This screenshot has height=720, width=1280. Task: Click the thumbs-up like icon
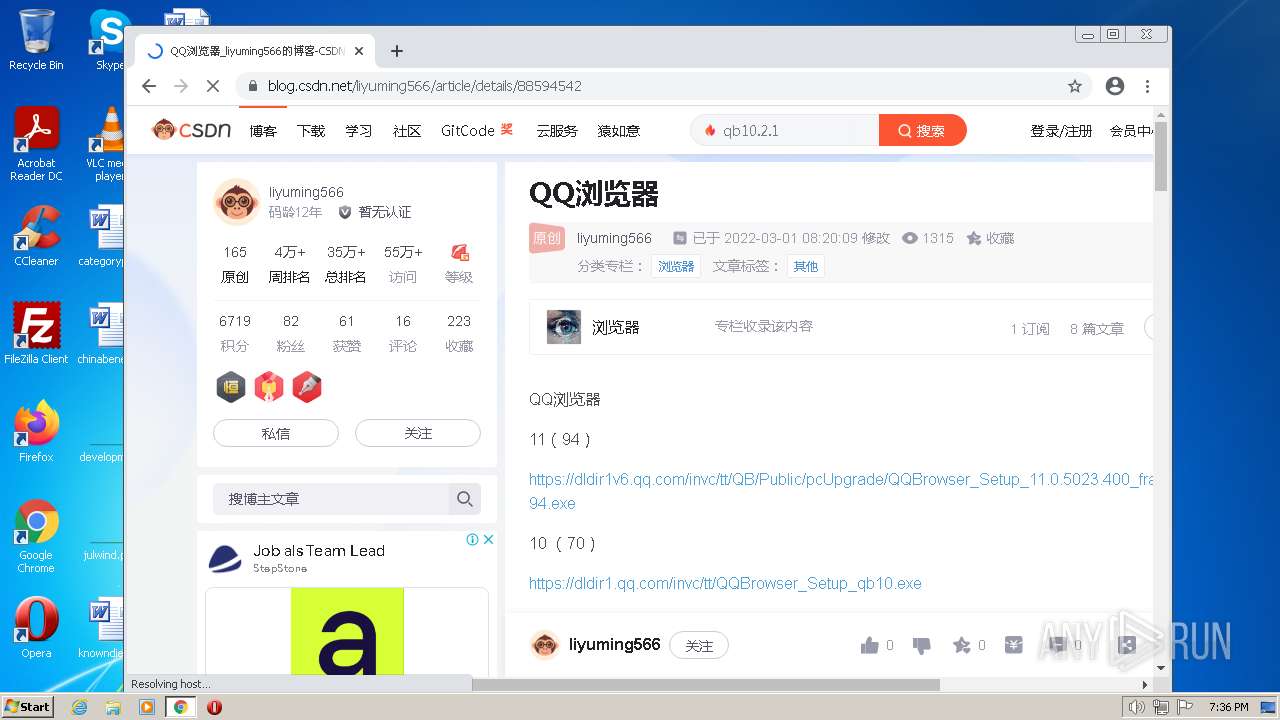(869, 645)
